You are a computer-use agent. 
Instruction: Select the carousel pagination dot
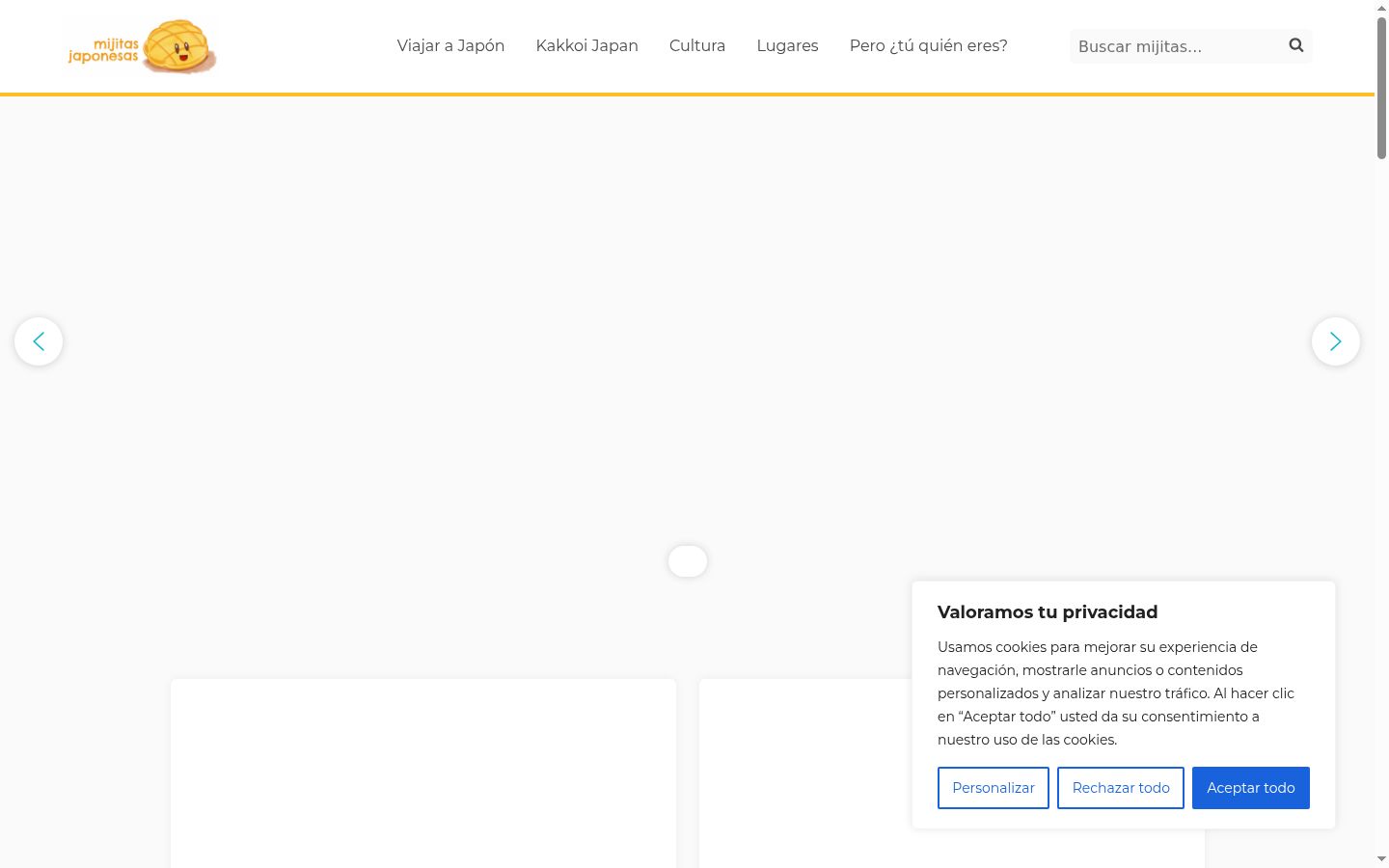point(688,561)
